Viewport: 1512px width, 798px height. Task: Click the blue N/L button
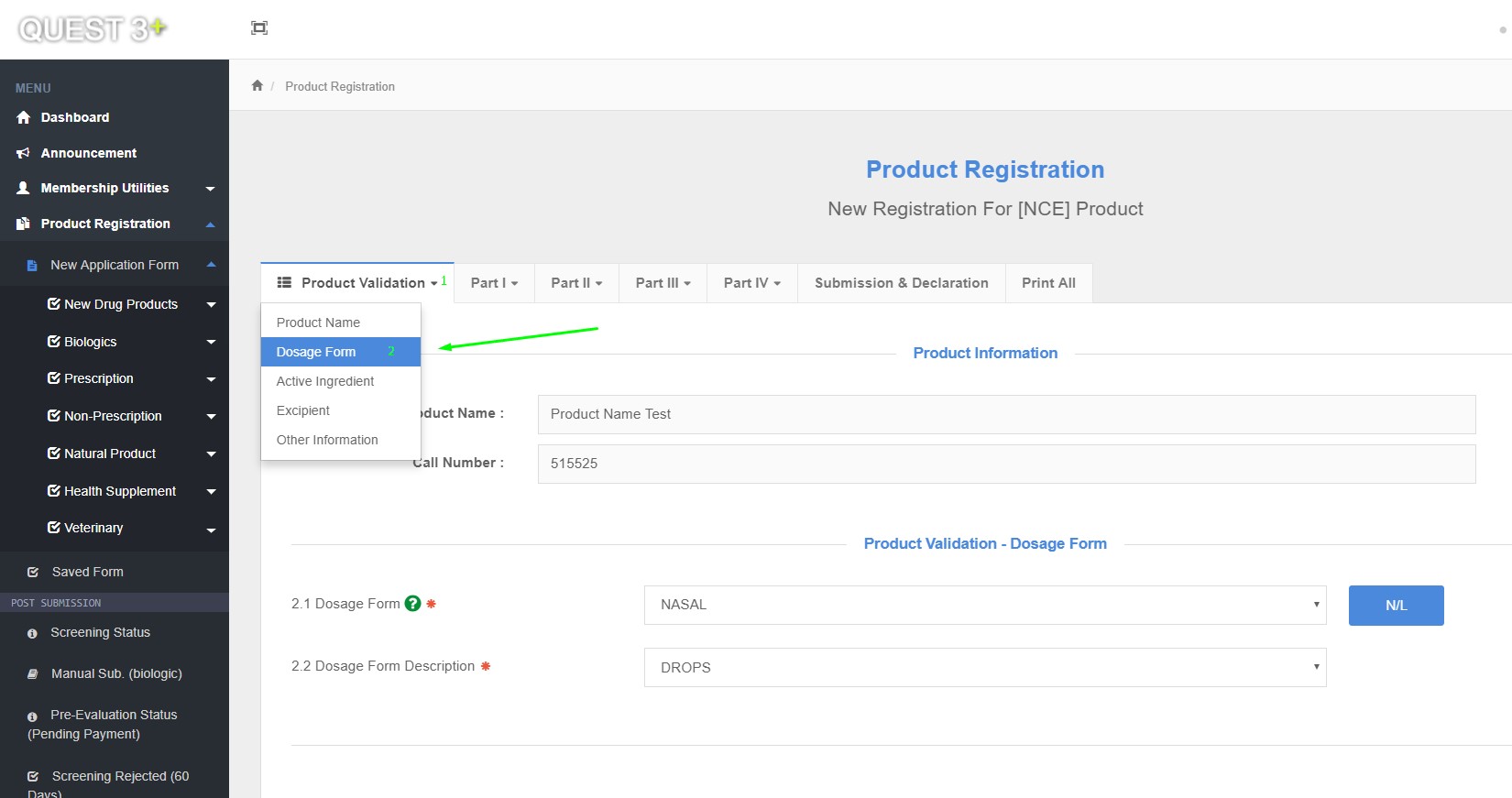(1396, 606)
